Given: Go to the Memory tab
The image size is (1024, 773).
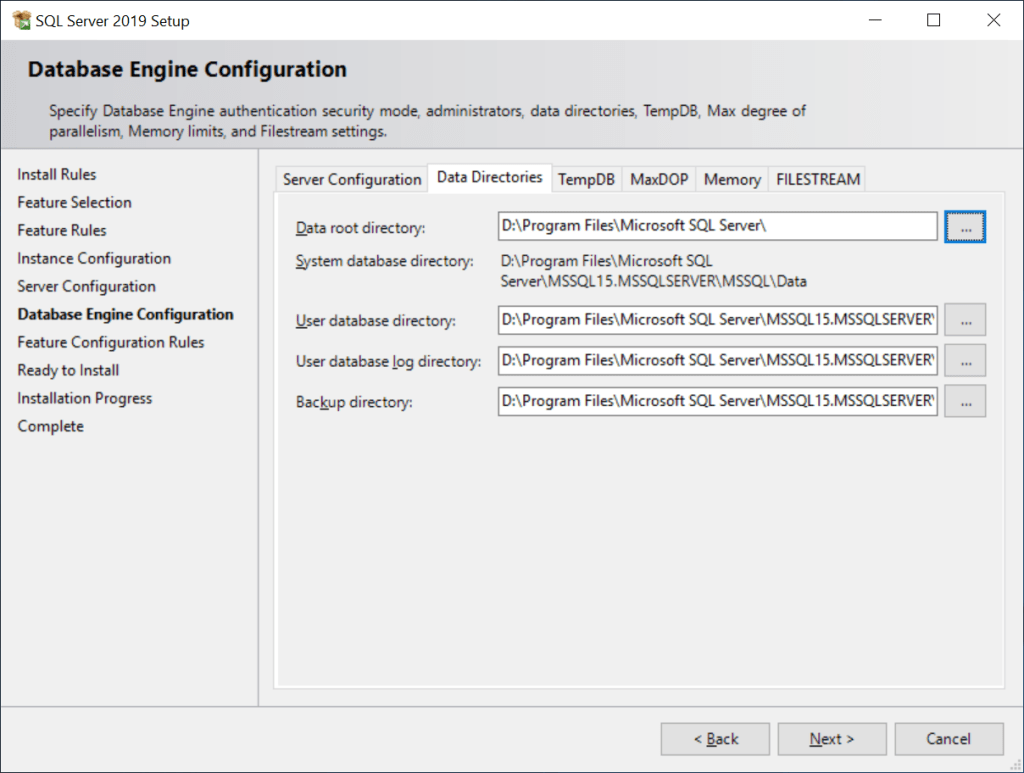Looking at the screenshot, I should (732, 179).
